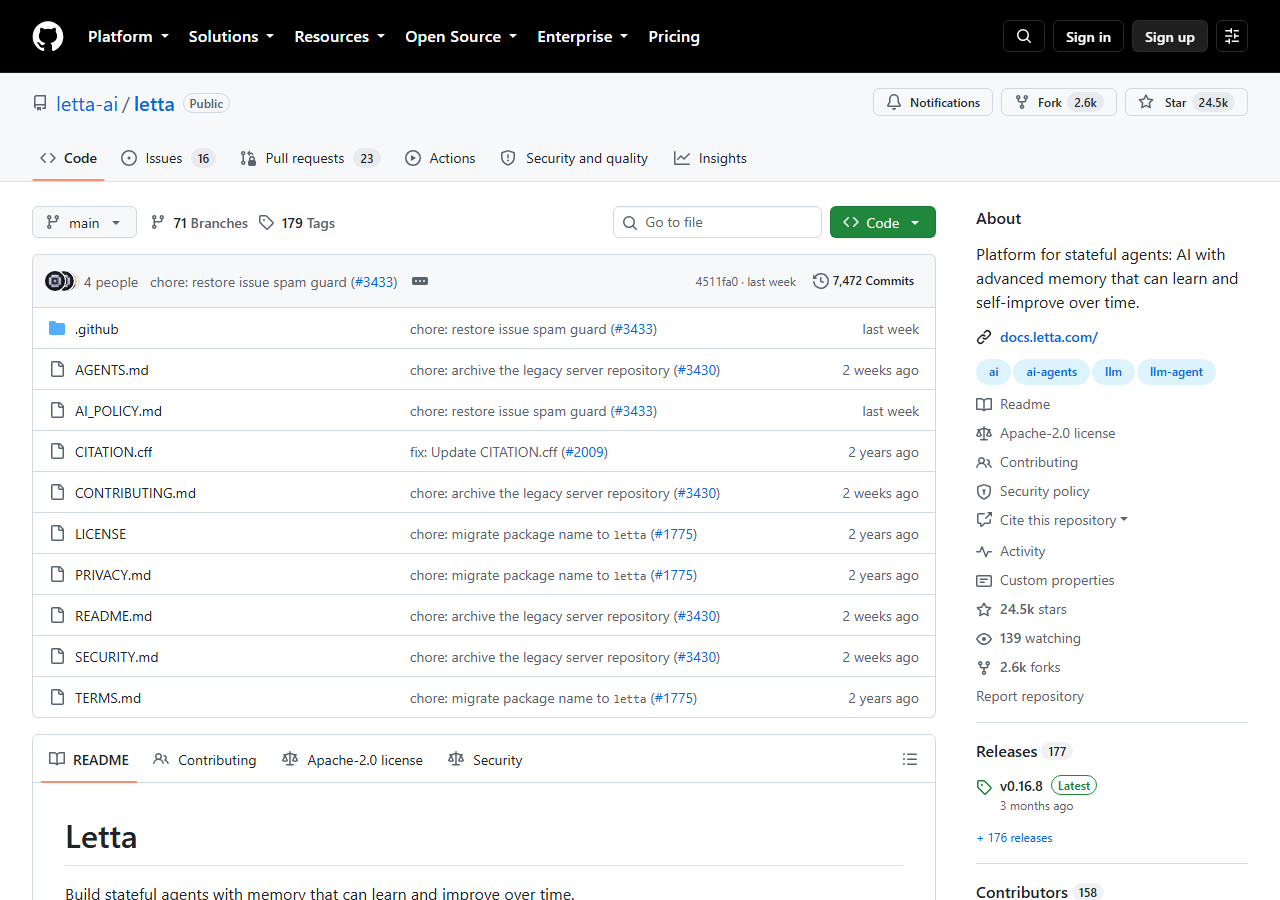This screenshot has height=900, width=1280.
Task: View 71 Branches
Action: point(199,223)
